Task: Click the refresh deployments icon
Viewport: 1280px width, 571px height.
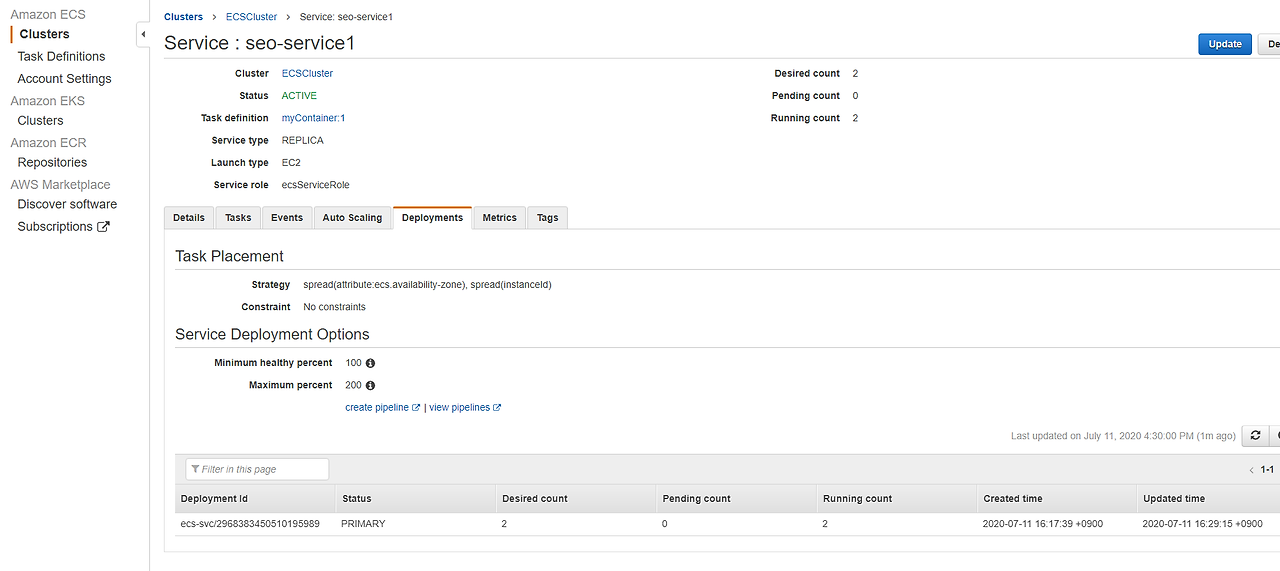Action: point(1255,436)
